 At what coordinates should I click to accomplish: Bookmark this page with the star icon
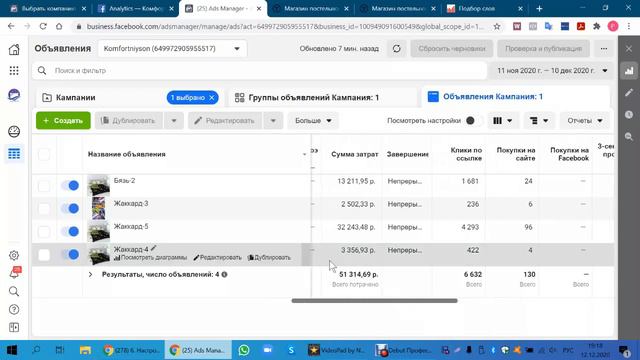pyautogui.click(x=497, y=27)
